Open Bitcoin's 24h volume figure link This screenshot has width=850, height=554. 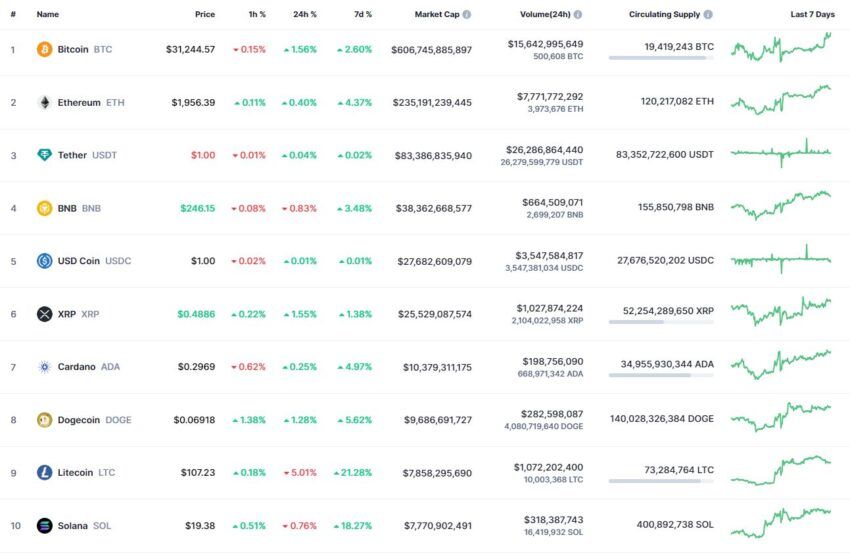click(x=545, y=44)
